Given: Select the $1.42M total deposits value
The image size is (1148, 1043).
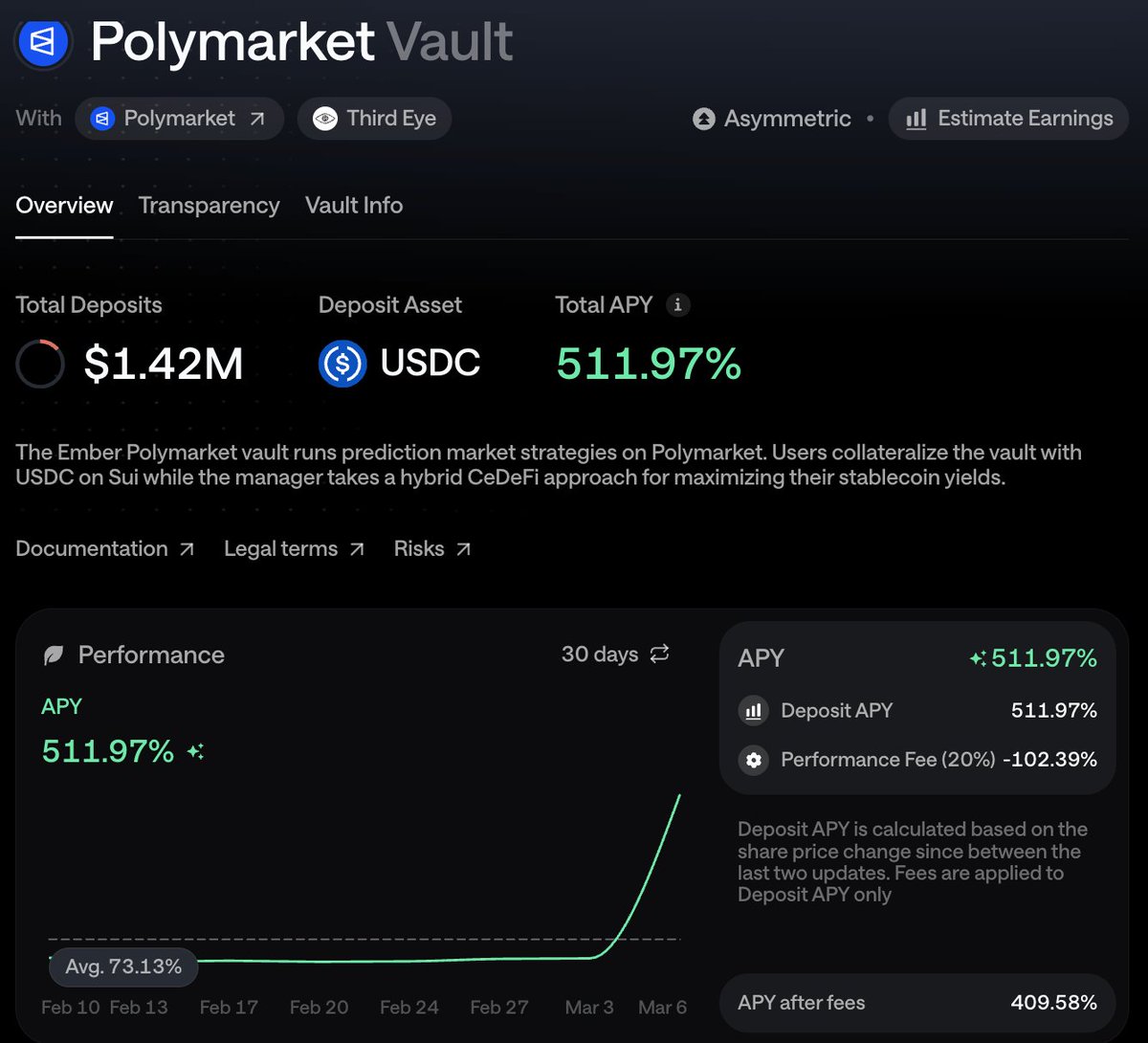Looking at the screenshot, I should (164, 364).
